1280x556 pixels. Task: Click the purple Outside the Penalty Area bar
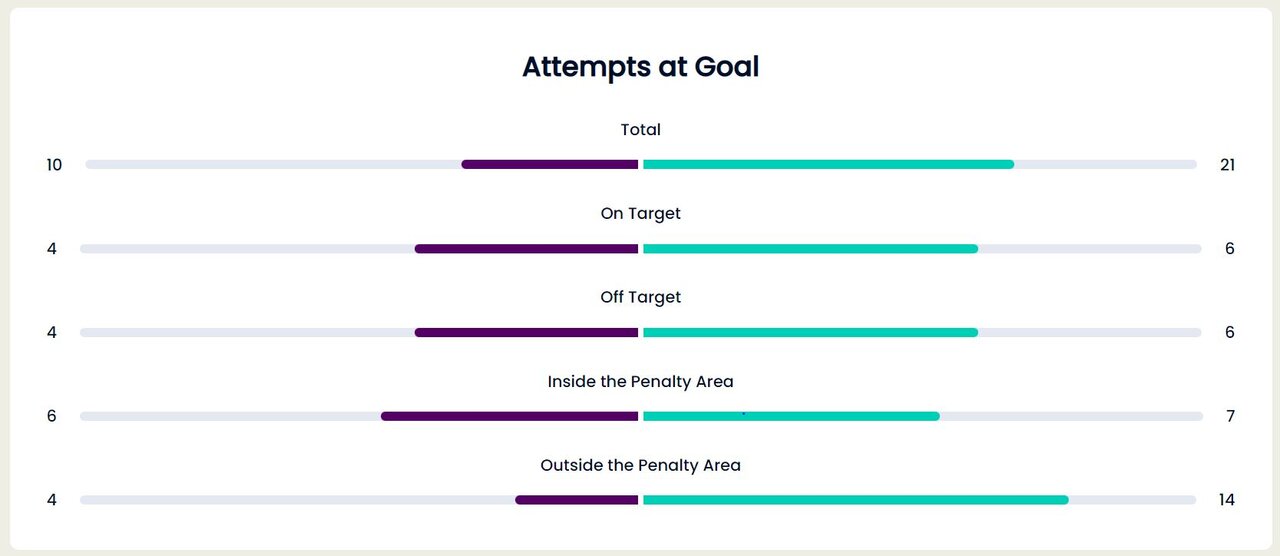tap(576, 500)
